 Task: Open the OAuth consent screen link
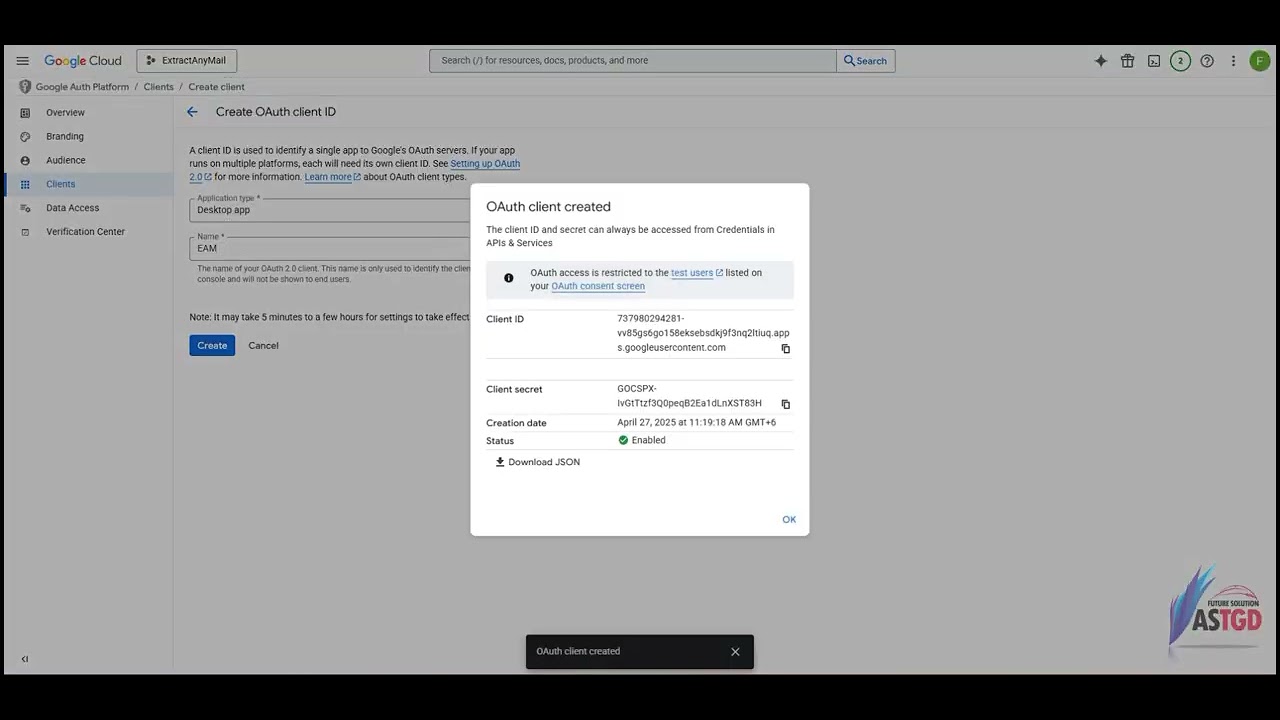click(x=598, y=286)
